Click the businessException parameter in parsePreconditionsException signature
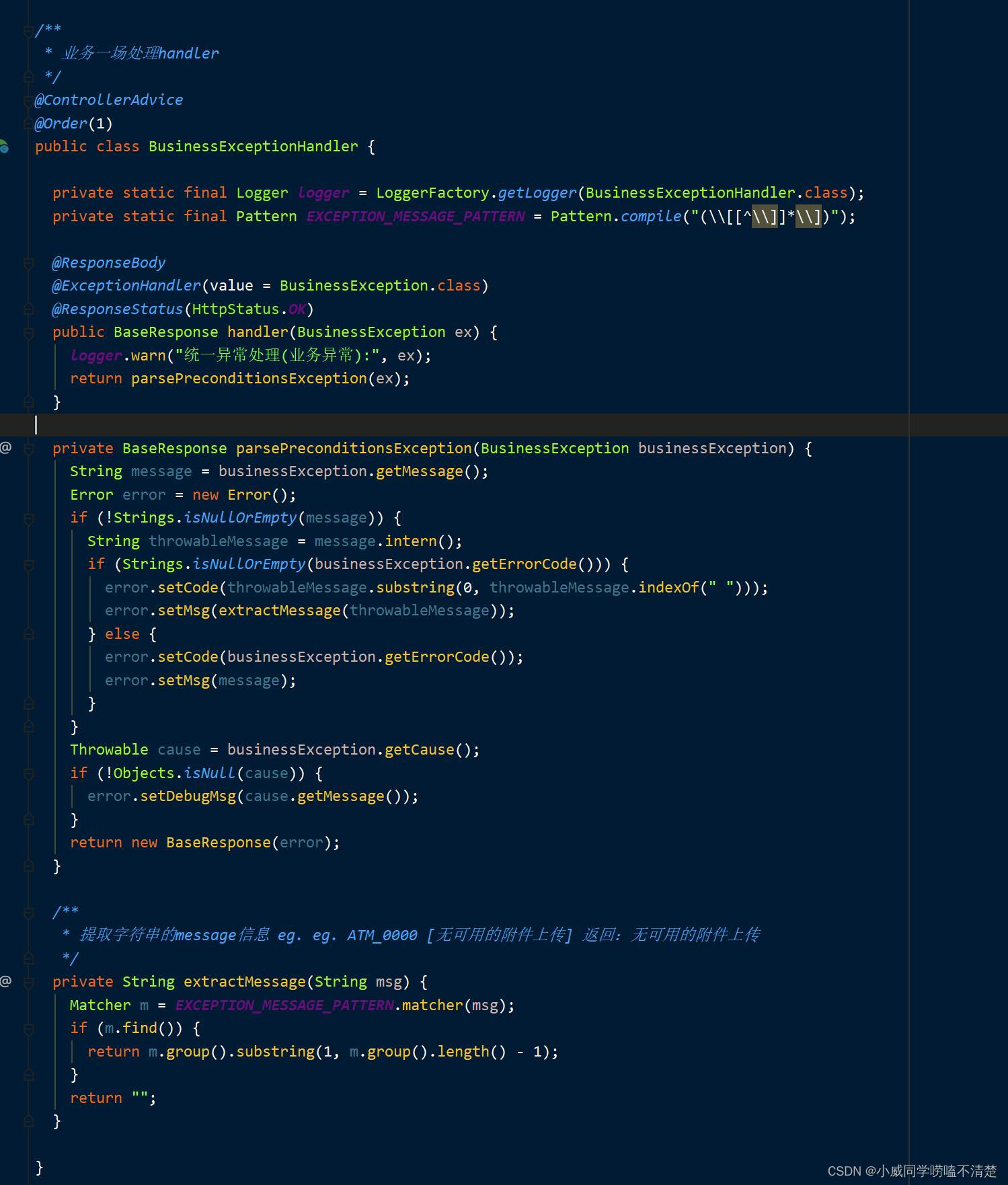This screenshot has width=1008, height=1185. 712,448
